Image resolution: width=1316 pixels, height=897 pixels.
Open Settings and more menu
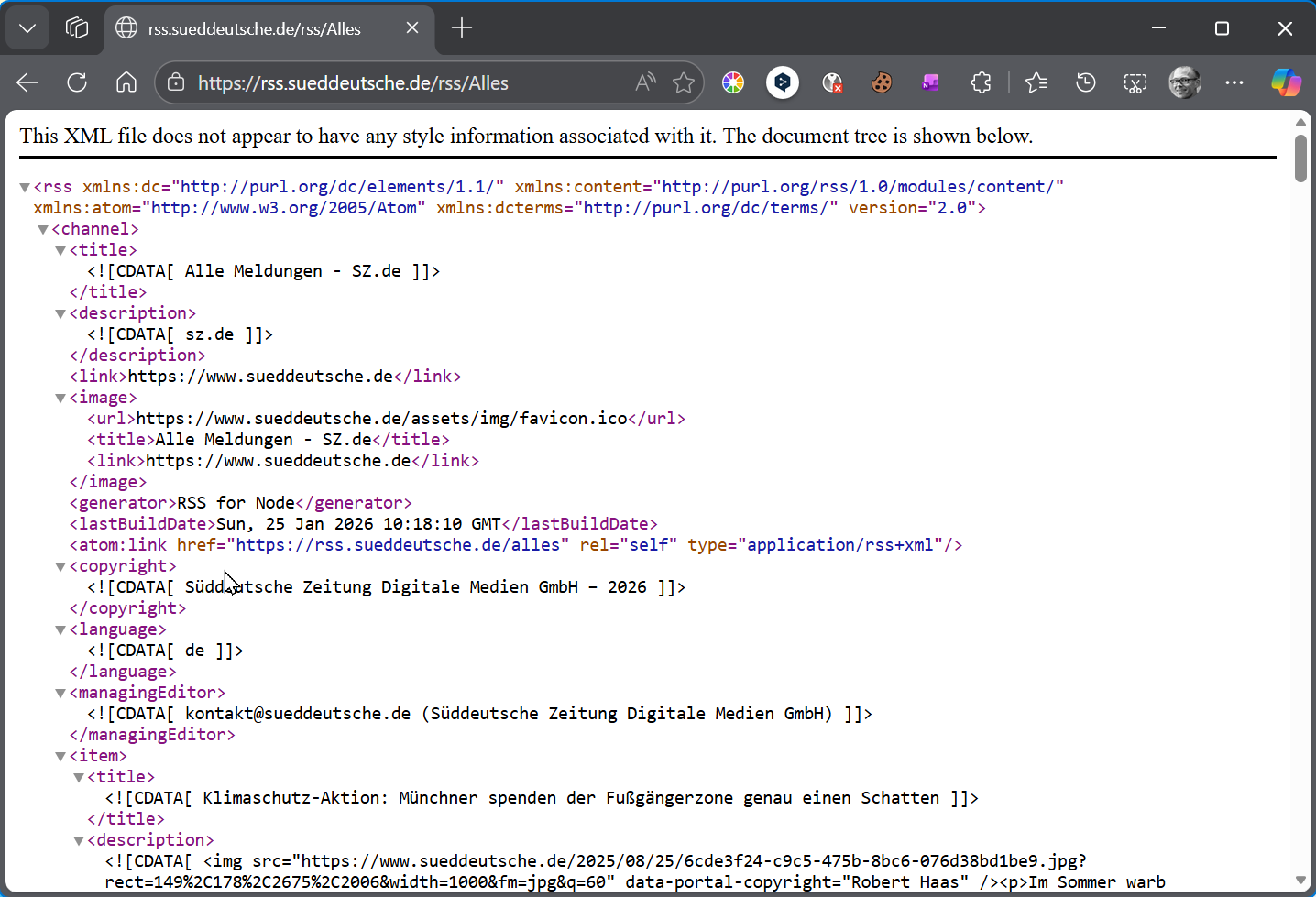(x=1234, y=82)
